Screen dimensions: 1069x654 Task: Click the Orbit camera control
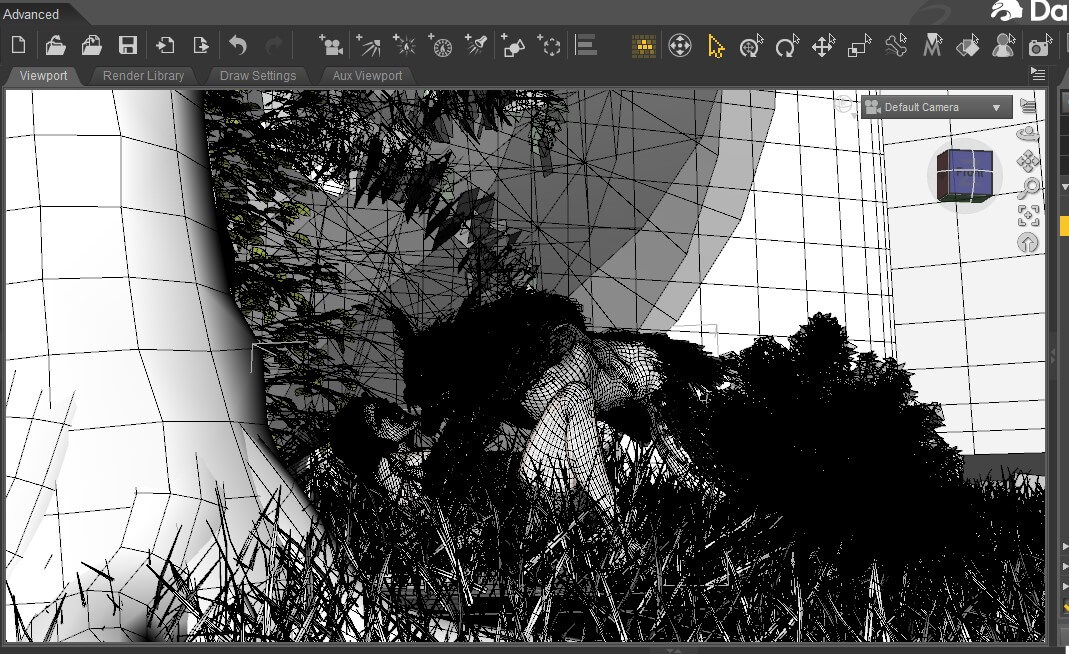1028,134
